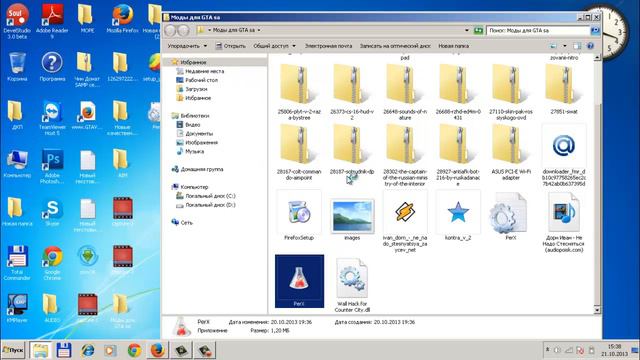Image resolution: width=640 pixels, height=360 pixels.
Task: Click the search field in Моды для GTA sa
Action: [x=538, y=30]
